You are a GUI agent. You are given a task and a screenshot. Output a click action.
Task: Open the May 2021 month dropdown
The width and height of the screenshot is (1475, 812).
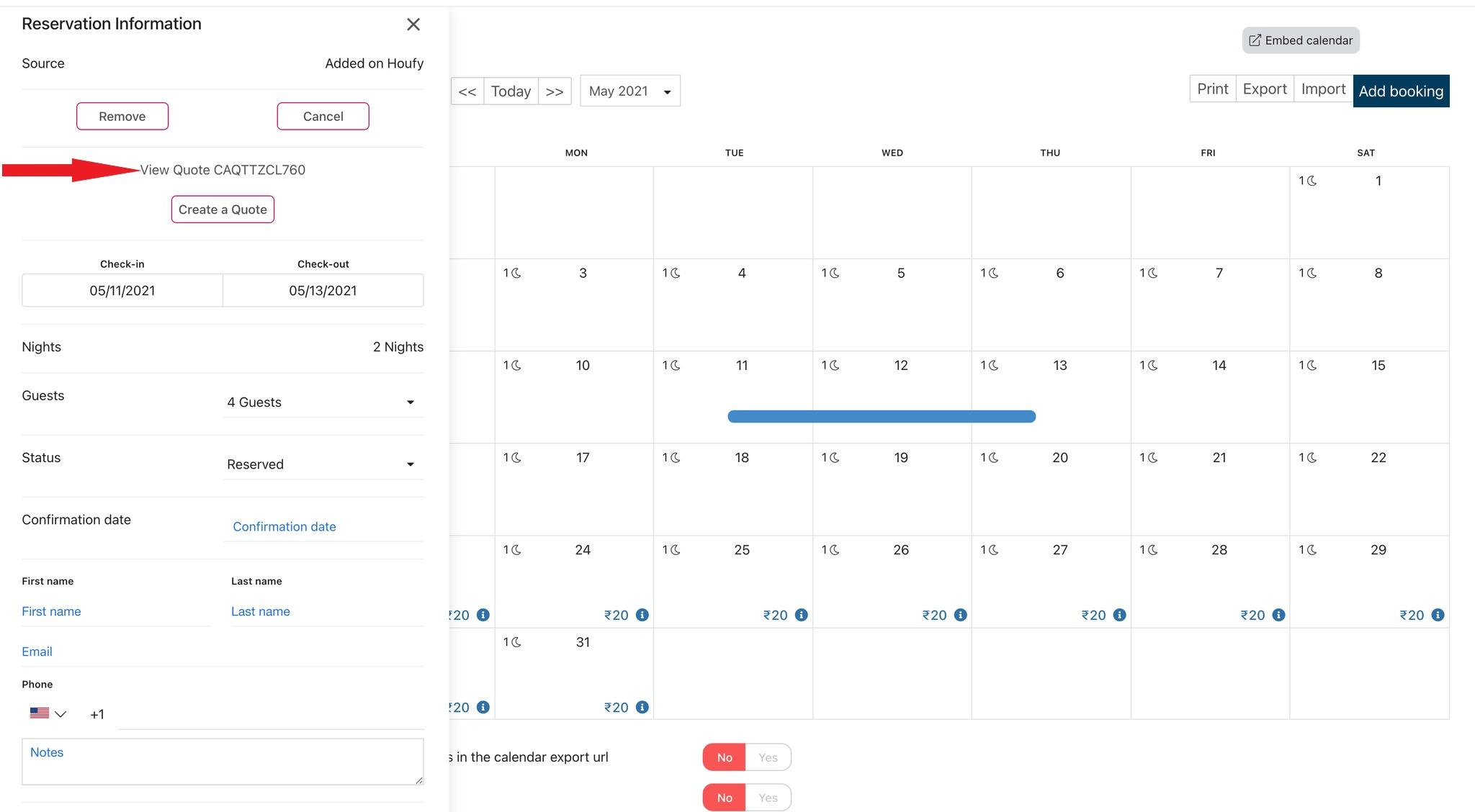(630, 91)
